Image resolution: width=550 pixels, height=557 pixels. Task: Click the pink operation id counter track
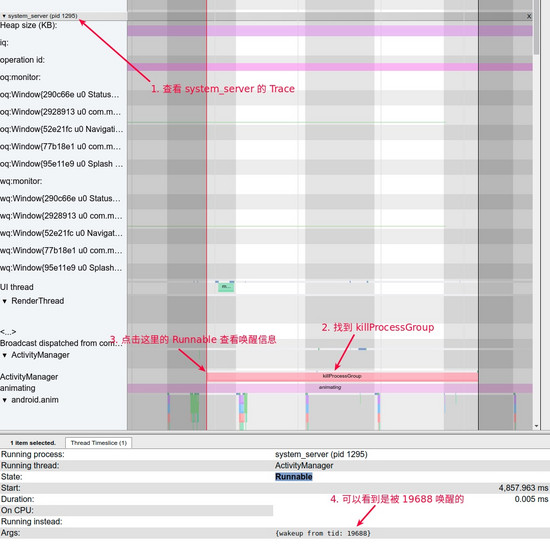pos(330,67)
